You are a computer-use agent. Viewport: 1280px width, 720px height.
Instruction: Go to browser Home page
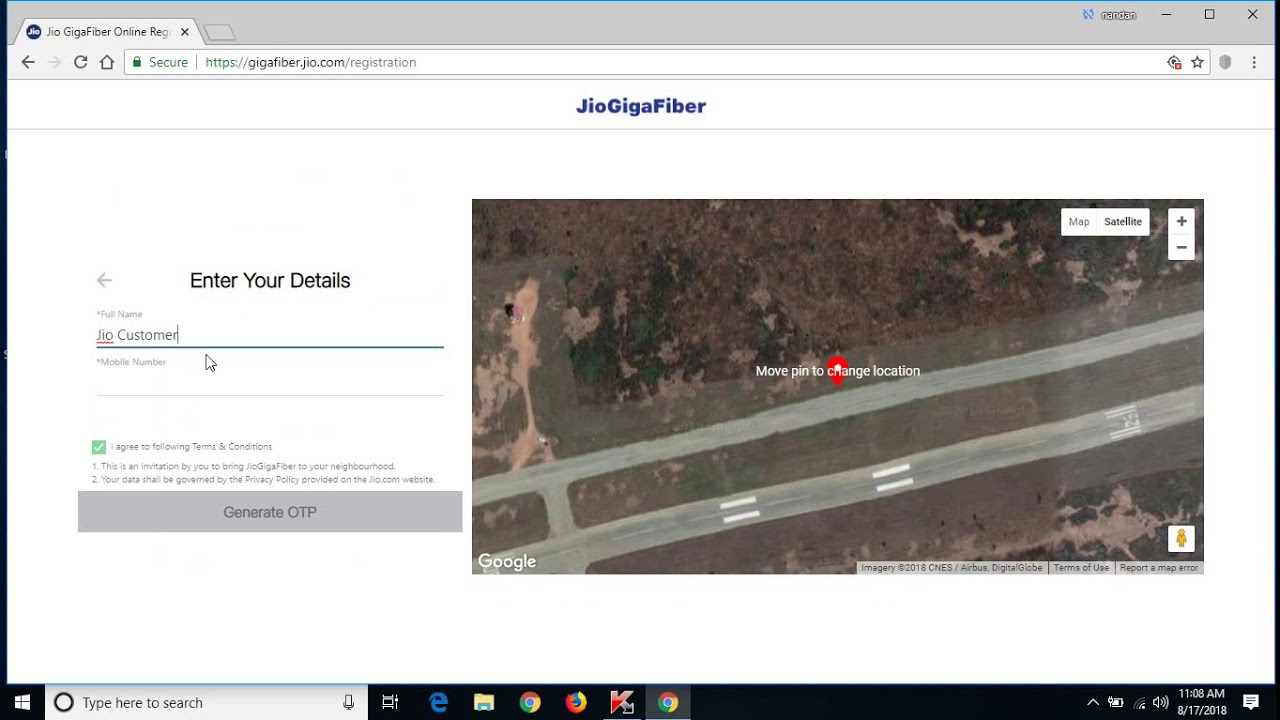[107, 62]
